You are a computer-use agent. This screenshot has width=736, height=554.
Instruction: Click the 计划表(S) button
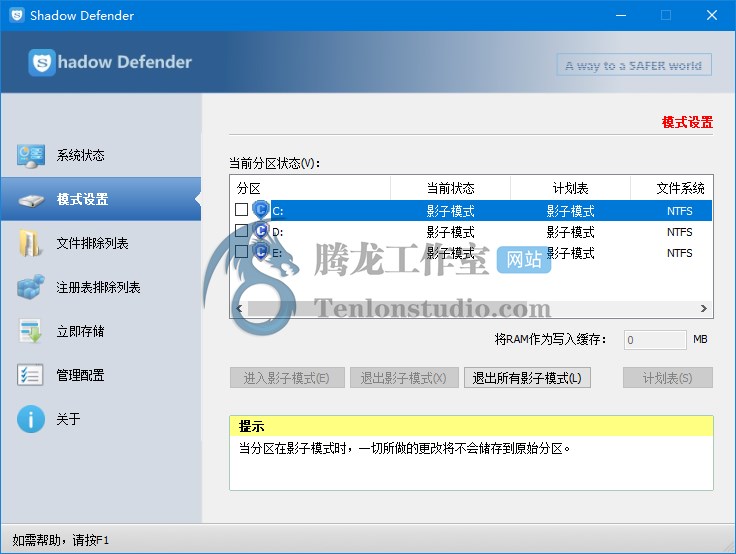pos(667,378)
